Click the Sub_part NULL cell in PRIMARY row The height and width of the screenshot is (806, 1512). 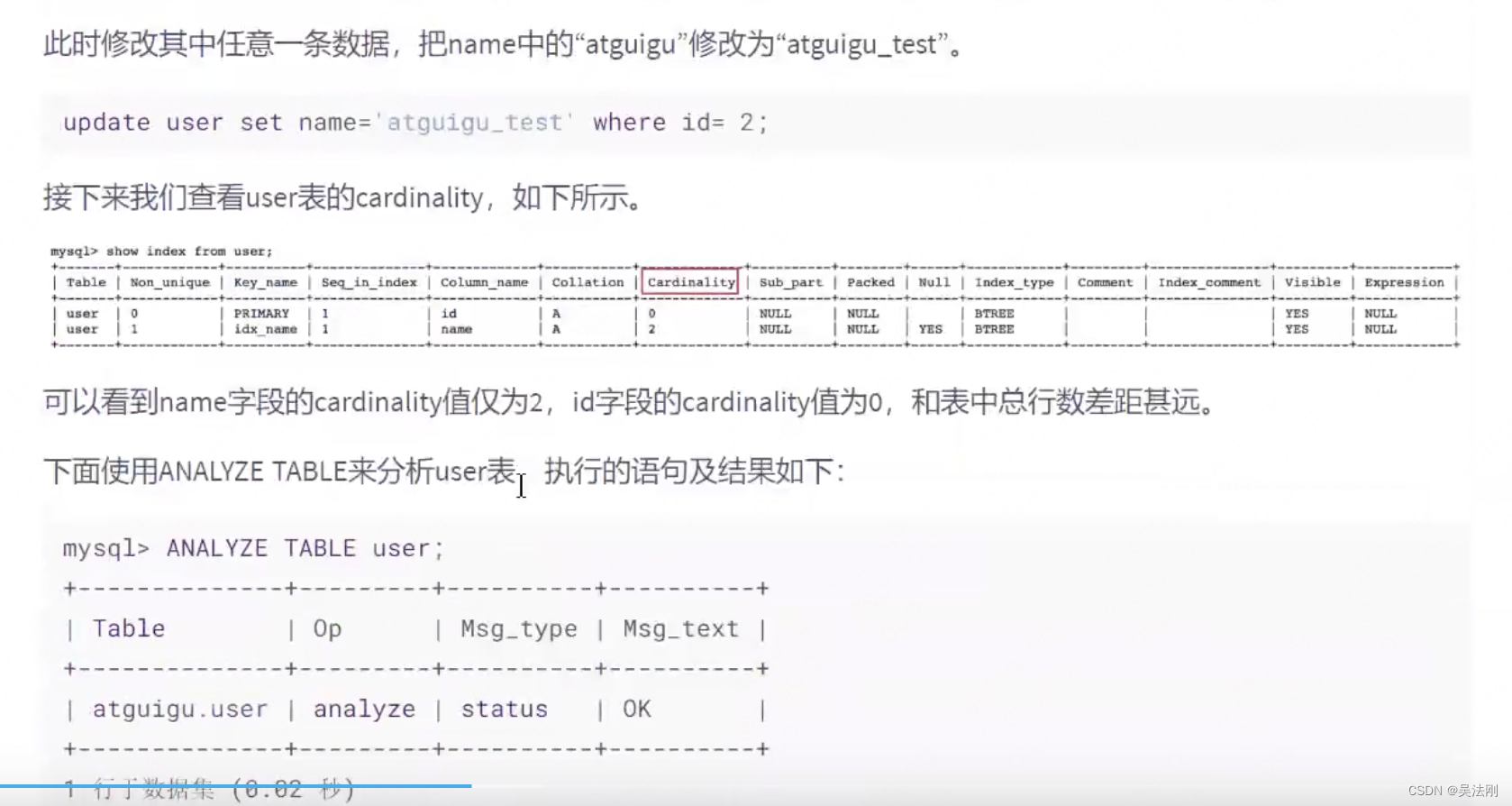pos(775,314)
